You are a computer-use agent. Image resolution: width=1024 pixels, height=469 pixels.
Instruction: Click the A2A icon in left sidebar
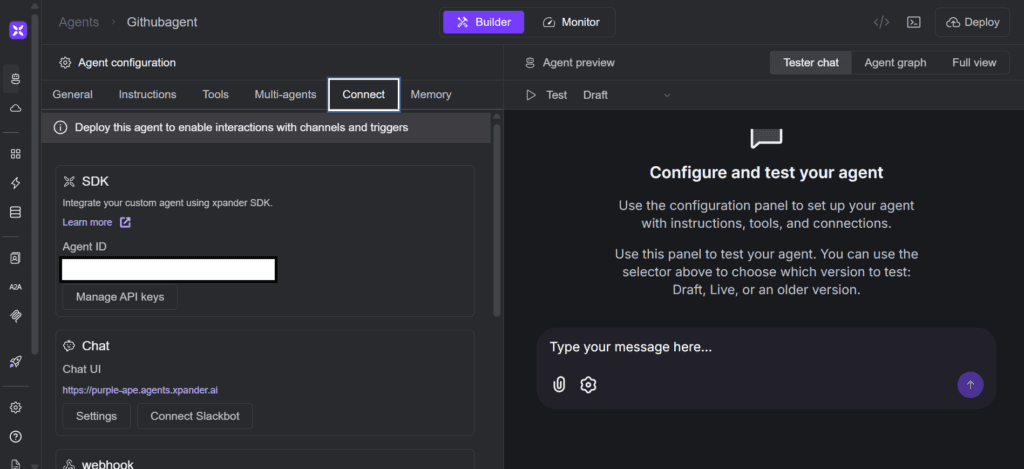click(x=16, y=287)
